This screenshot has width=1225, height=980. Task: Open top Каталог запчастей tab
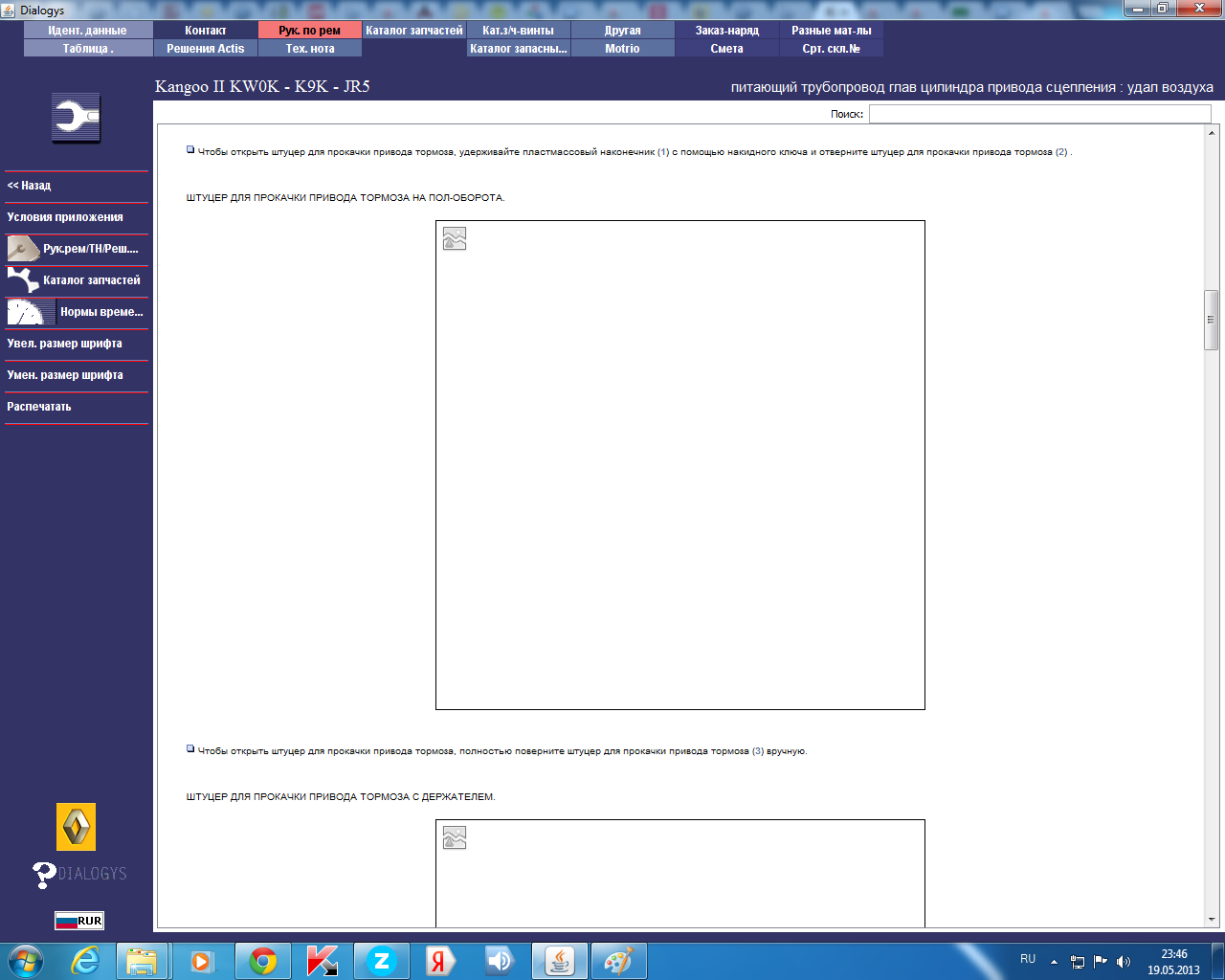point(414,31)
